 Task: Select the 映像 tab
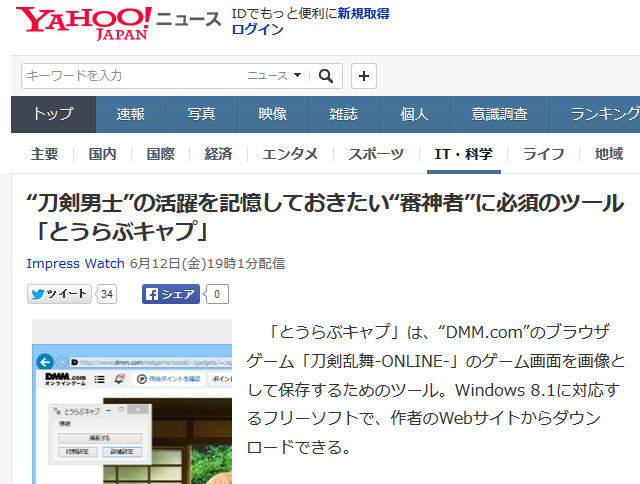pyautogui.click(x=273, y=114)
